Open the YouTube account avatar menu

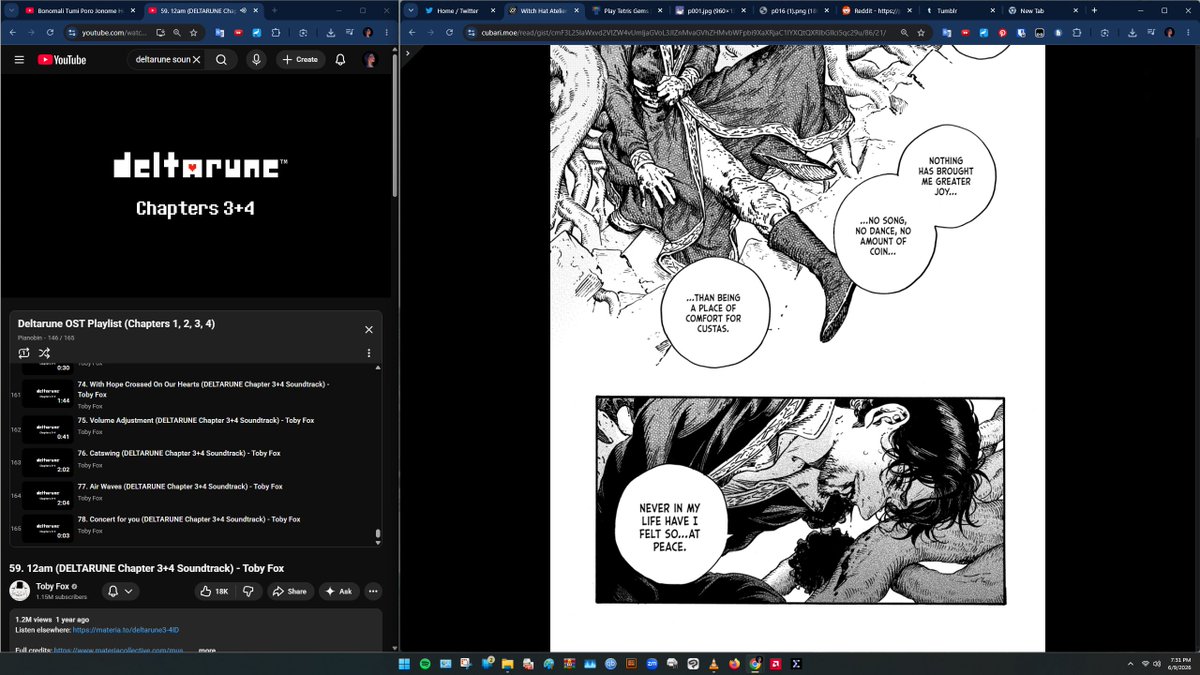(370, 59)
